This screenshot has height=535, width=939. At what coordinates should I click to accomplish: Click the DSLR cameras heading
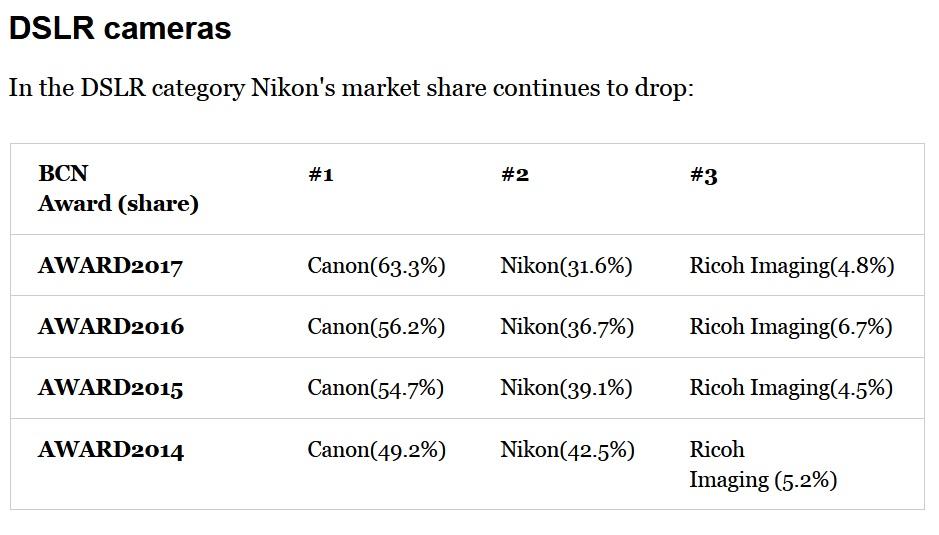coord(120,28)
